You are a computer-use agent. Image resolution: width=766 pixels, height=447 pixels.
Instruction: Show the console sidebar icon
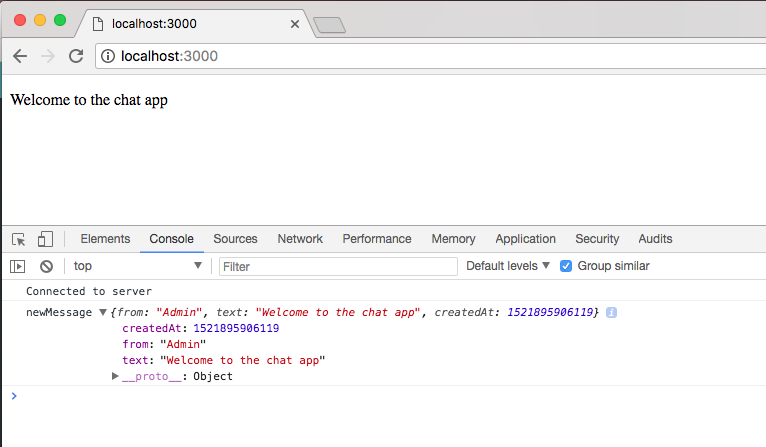[18, 266]
